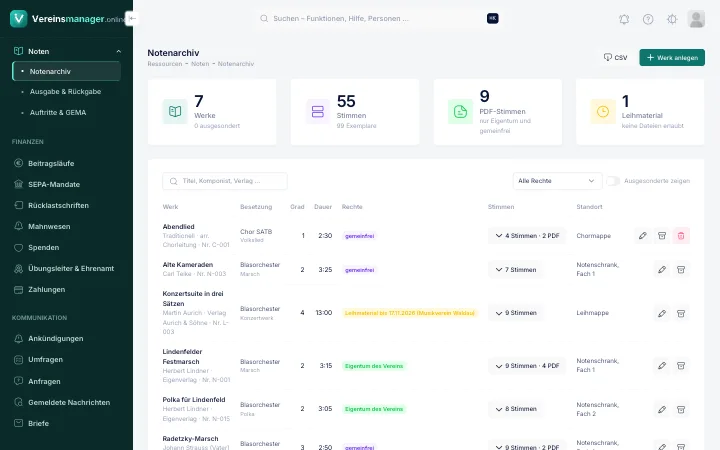This screenshot has height=450, width=720.
Task: Open Ausgabe & Rückgabe in sidebar
Action: tap(67, 91)
